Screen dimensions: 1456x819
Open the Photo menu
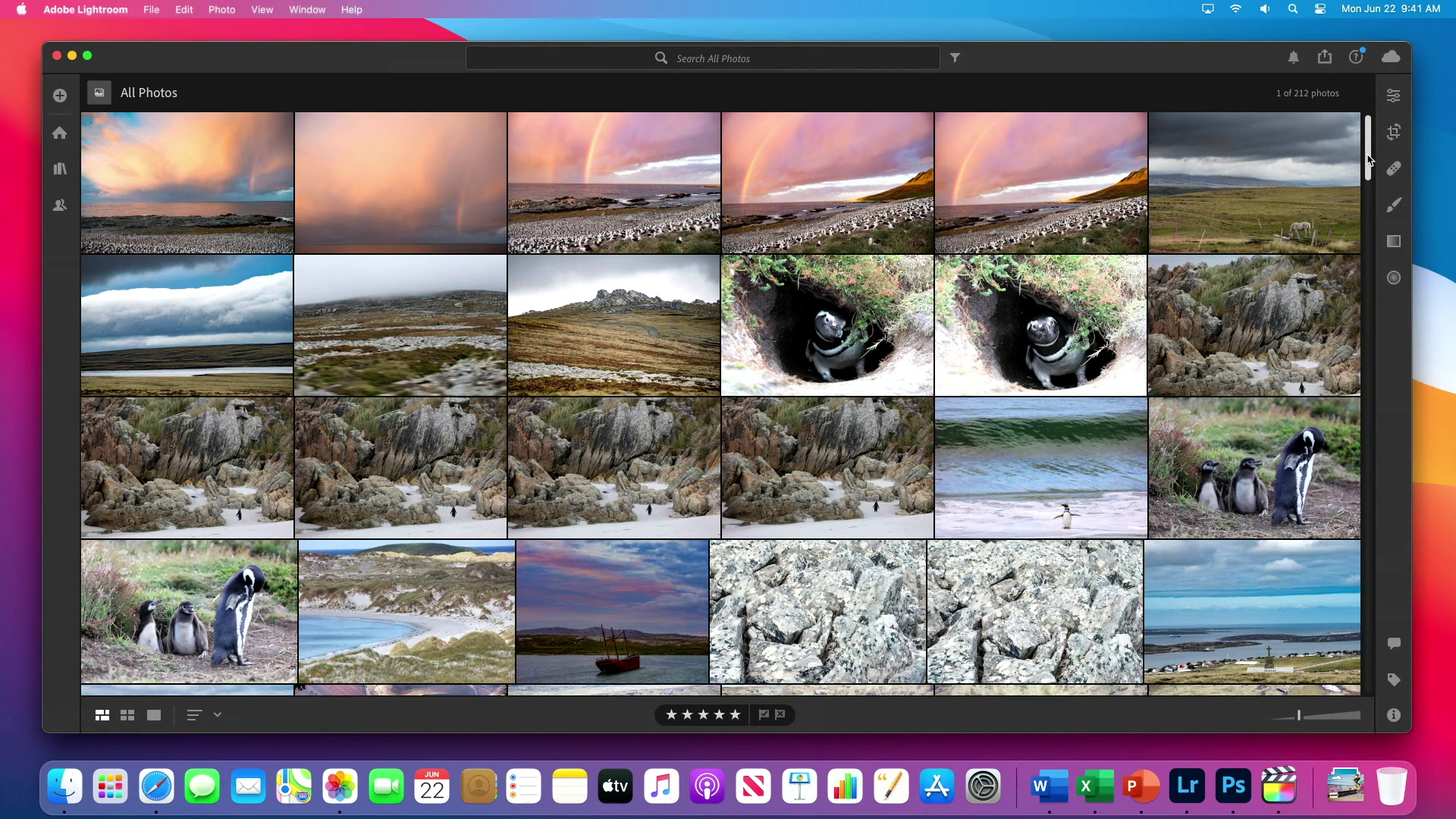(x=221, y=9)
